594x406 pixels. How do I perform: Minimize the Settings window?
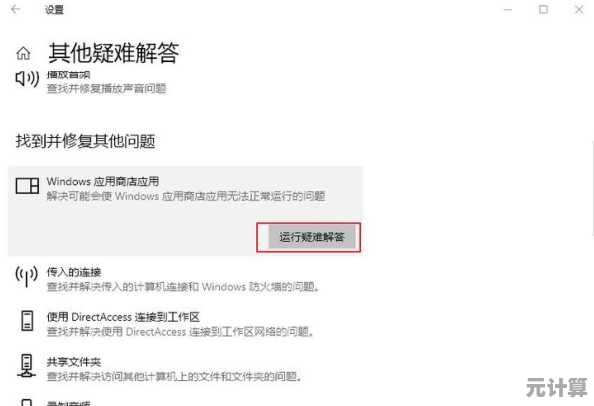tap(508, 9)
